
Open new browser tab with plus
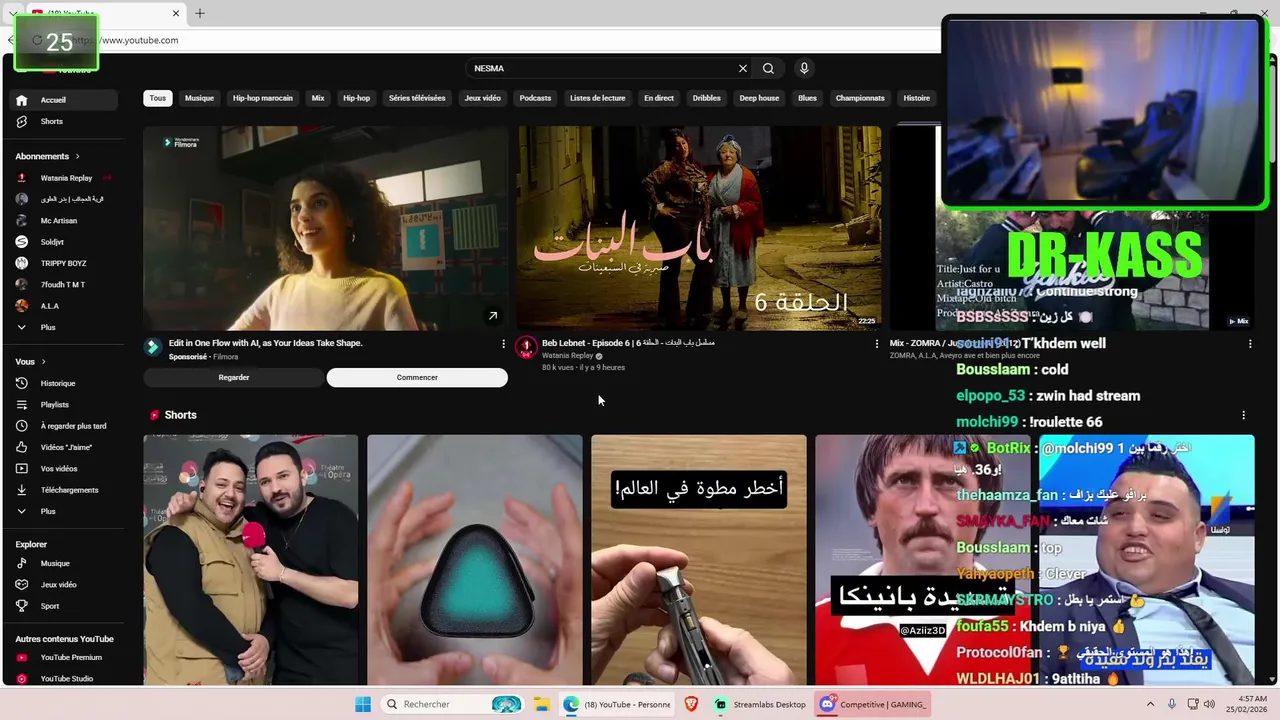pyautogui.click(x=200, y=13)
